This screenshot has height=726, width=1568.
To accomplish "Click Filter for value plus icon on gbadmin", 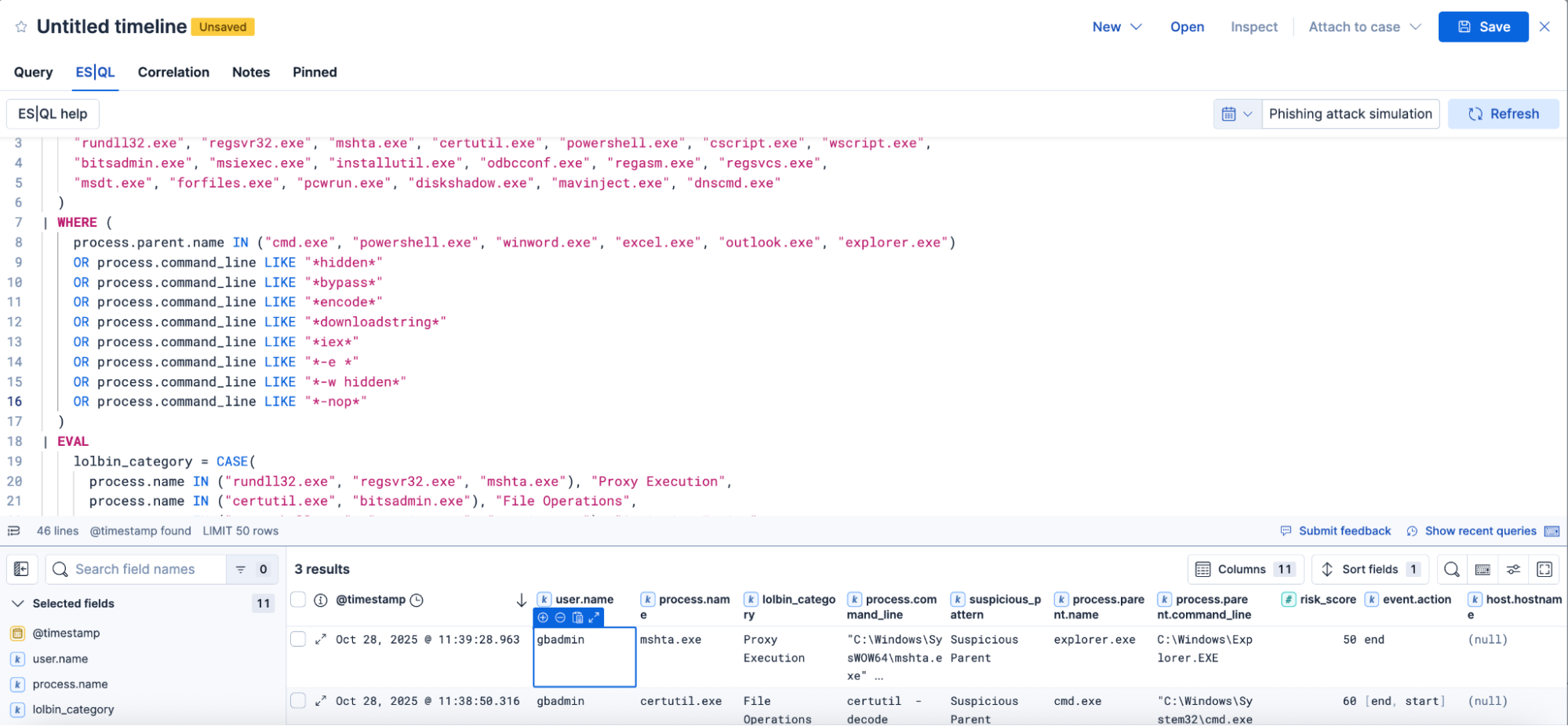I will [x=543, y=618].
